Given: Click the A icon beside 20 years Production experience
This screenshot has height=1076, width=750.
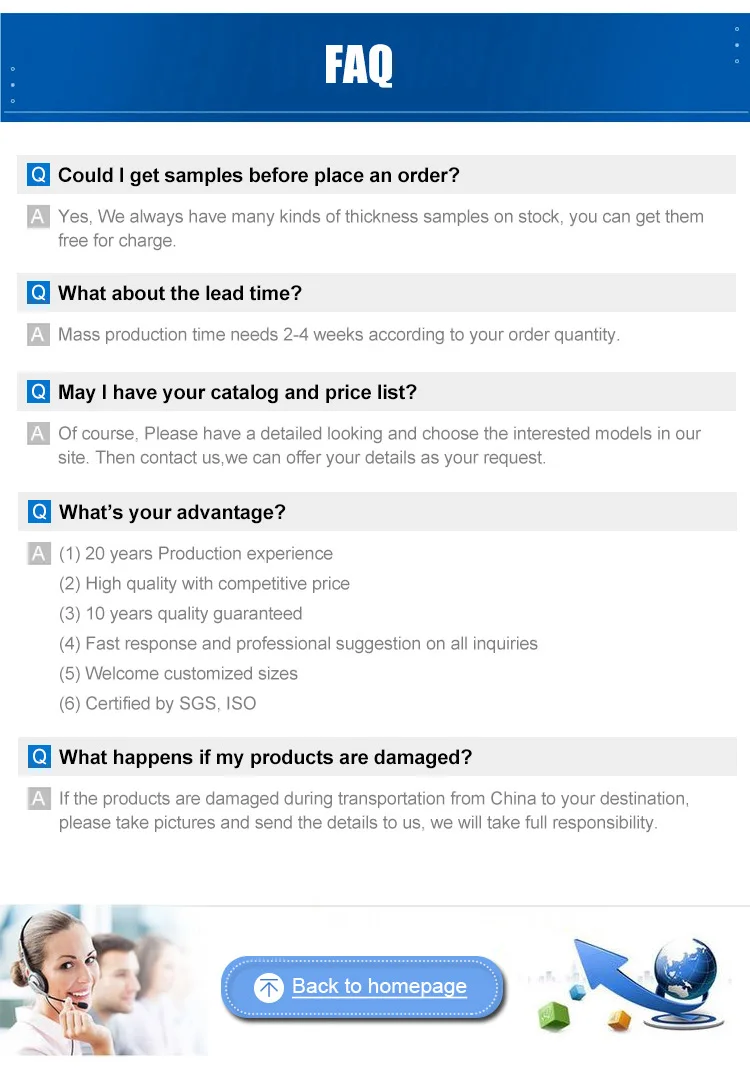Looking at the screenshot, I should click(x=38, y=554).
